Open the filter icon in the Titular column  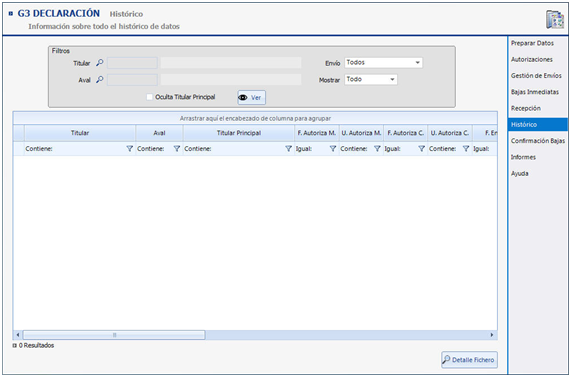[x=129, y=149]
